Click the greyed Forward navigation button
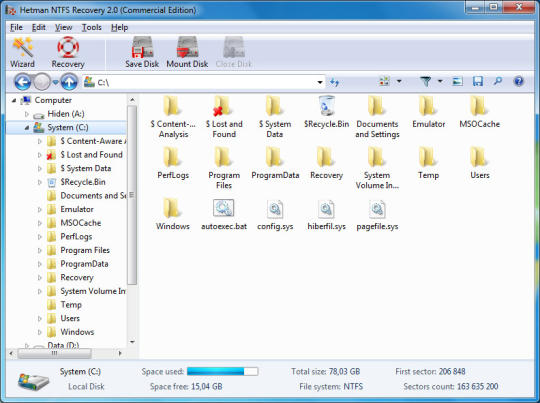This screenshot has height=403, width=540. [42, 82]
